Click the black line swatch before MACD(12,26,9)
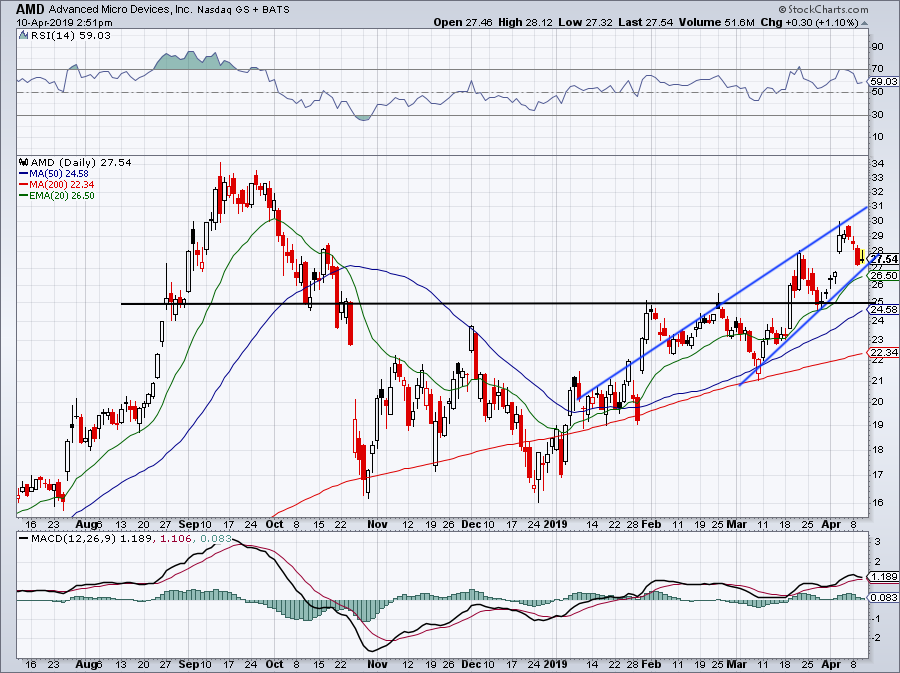Screen dimensions: 900x673 point(24,539)
